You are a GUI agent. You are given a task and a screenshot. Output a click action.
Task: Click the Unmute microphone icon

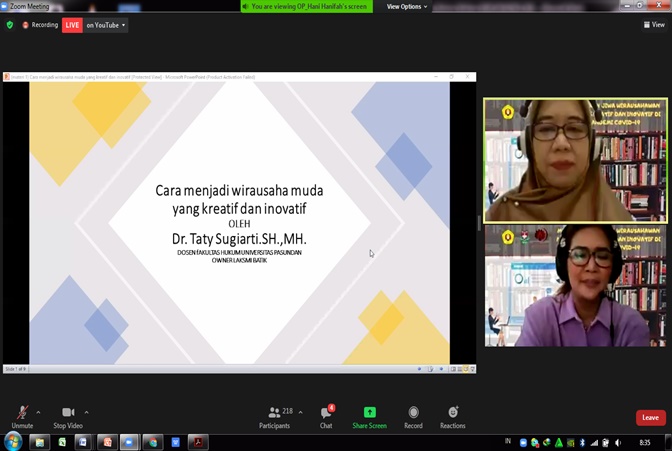(x=22, y=413)
